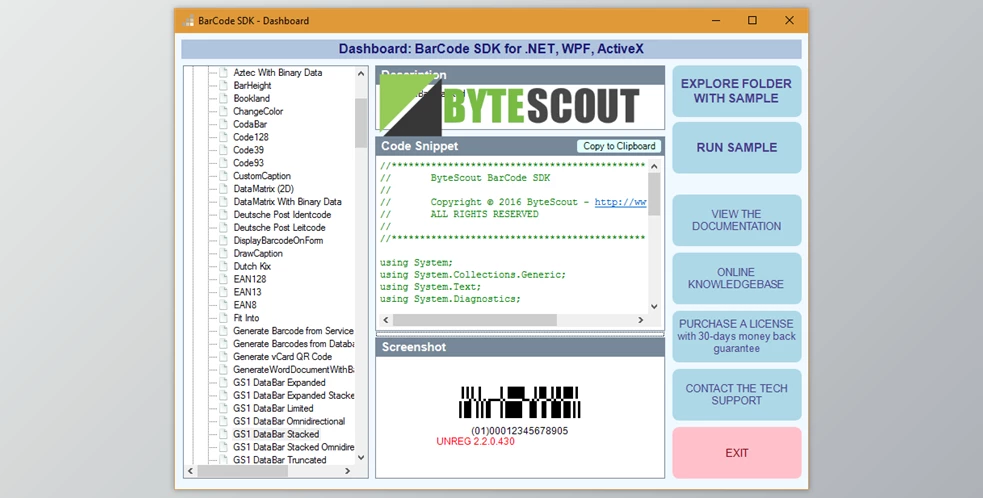Minimize the BarCode SDK window
Screen dimensions: 983x498
click(716, 21)
